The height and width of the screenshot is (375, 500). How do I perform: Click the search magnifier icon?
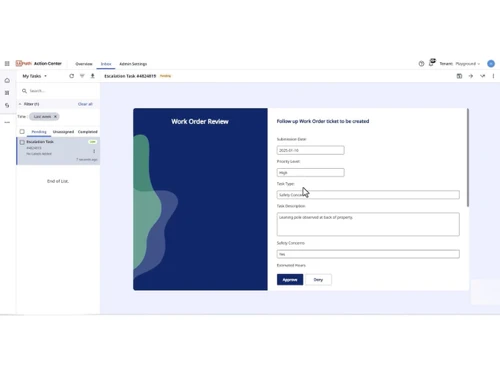(x=24, y=91)
